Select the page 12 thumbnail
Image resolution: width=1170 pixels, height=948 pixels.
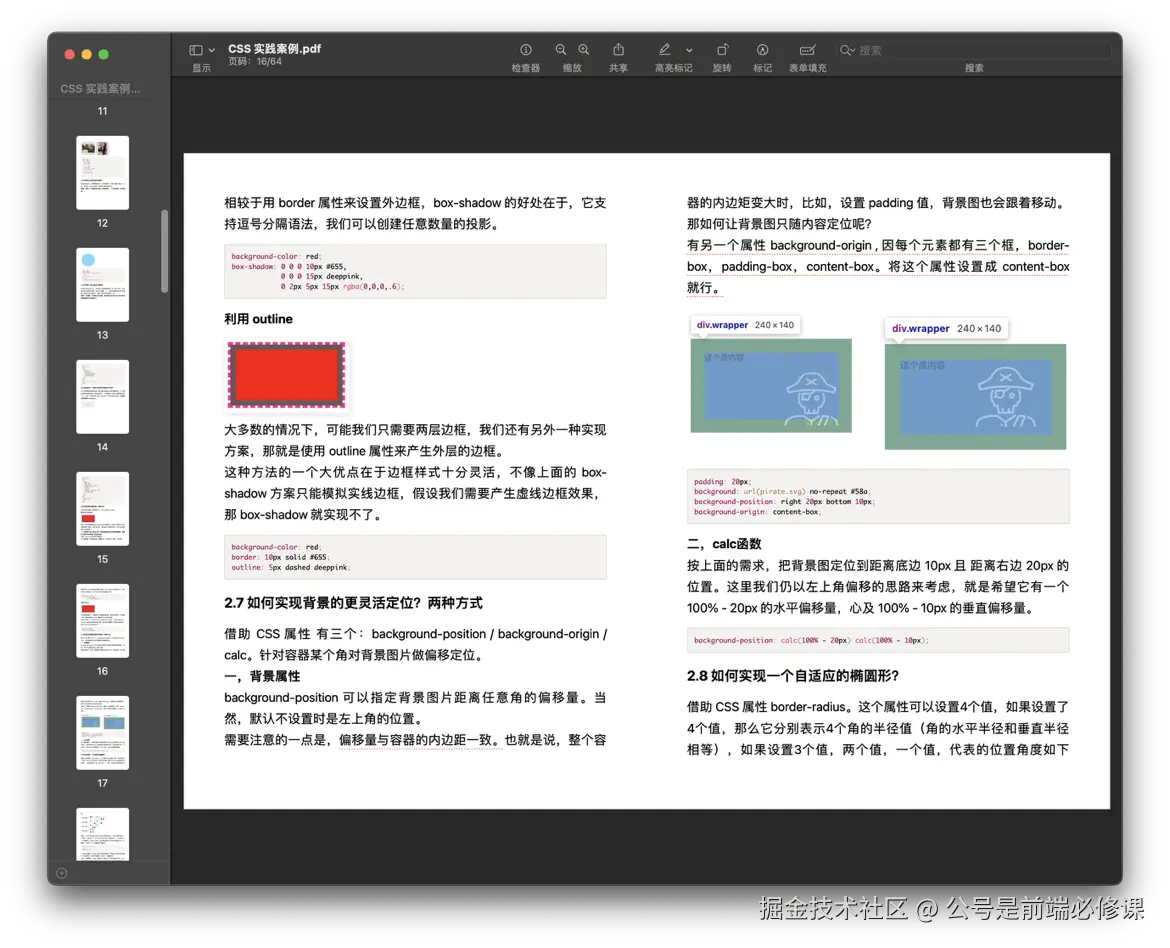pyautogui.click(x=101, y=172)
